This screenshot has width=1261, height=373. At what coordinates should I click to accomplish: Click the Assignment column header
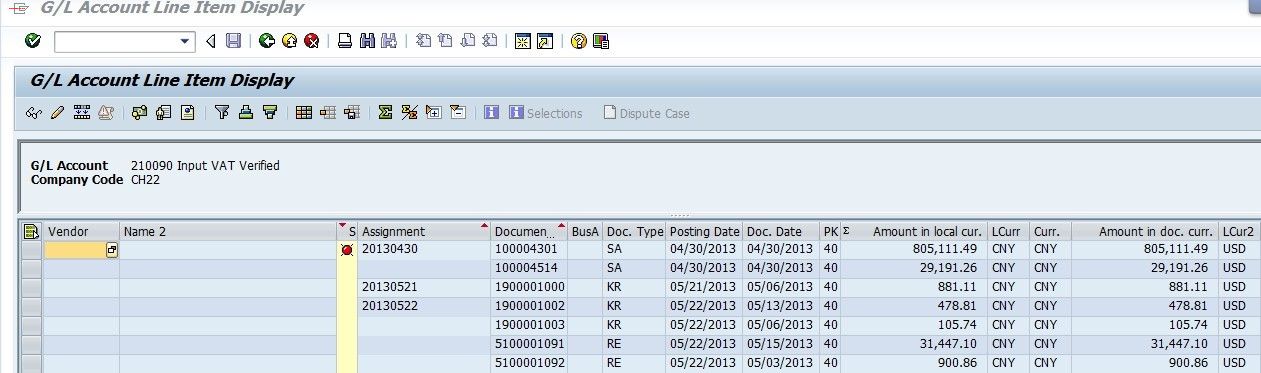(425, 231)
